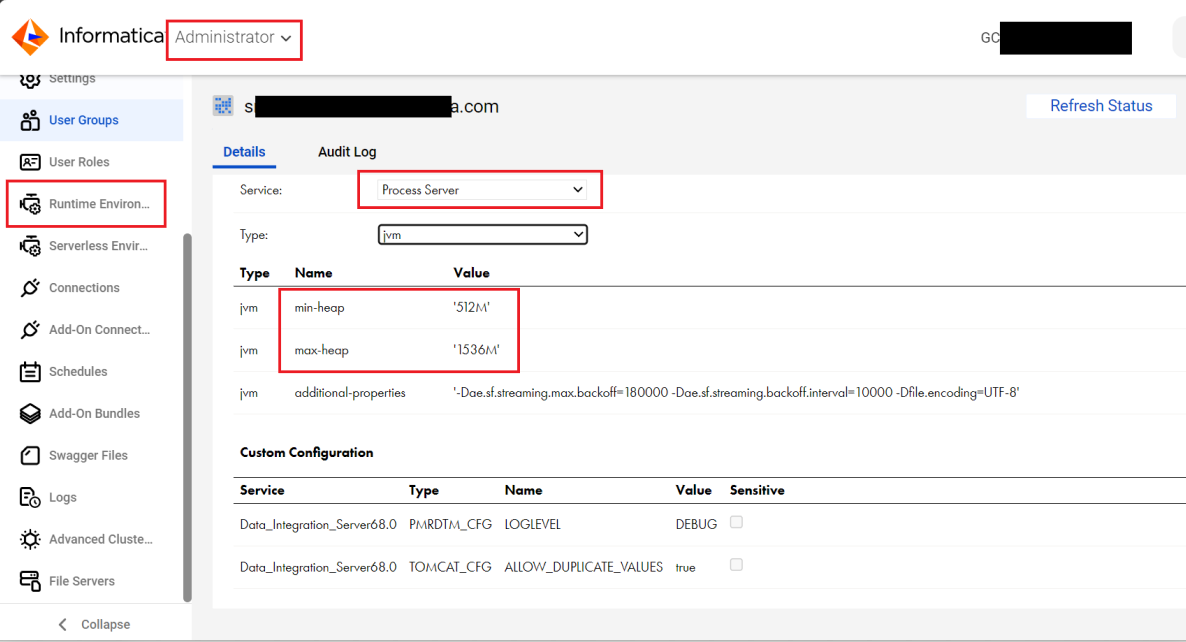Open Schedules in the sidebar
The height and width of the screenshot is (642, 1186).
point(92,371)
